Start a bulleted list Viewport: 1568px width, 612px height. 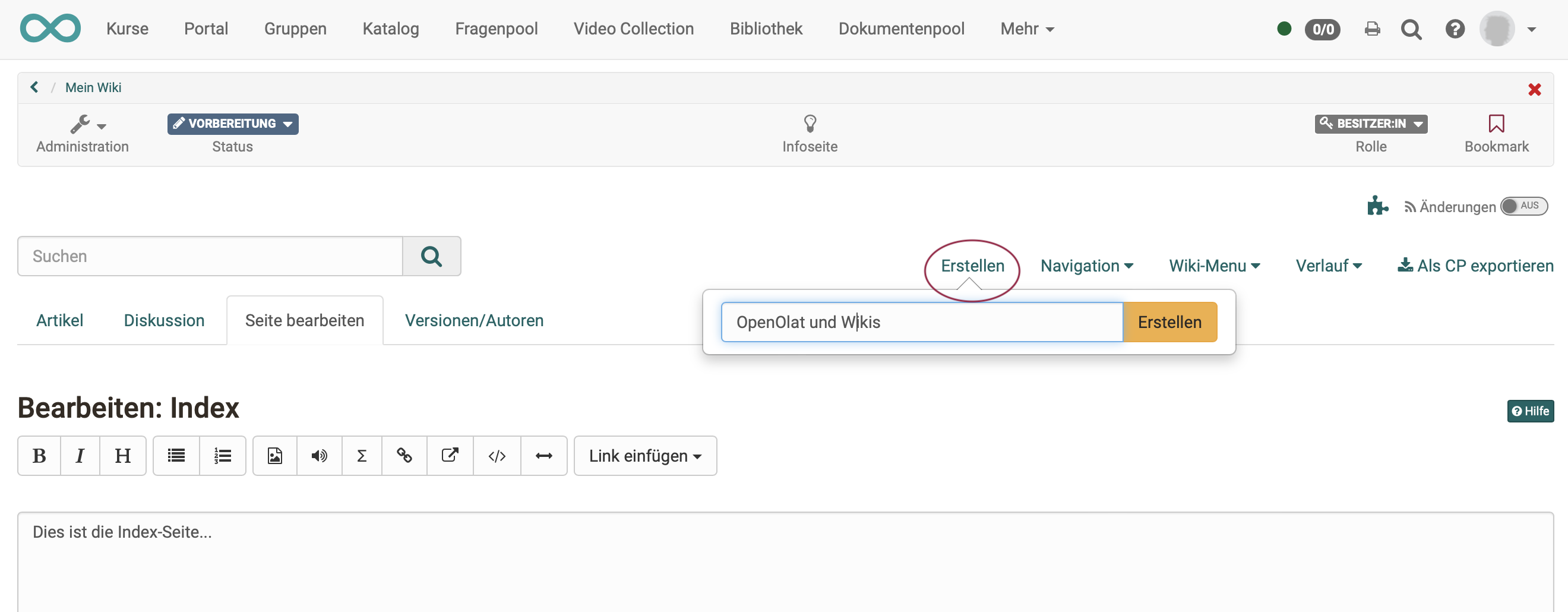175,456
